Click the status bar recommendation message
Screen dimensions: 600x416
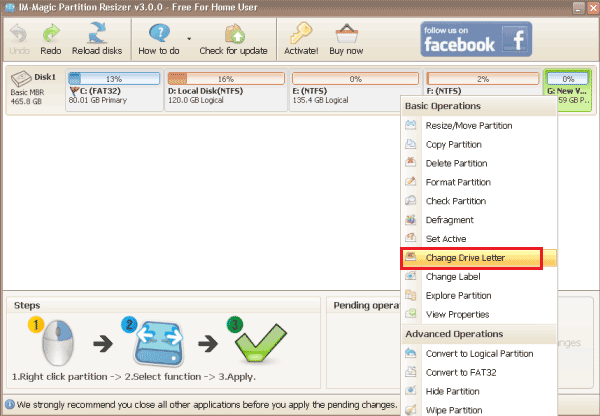[x=207, y=405]
